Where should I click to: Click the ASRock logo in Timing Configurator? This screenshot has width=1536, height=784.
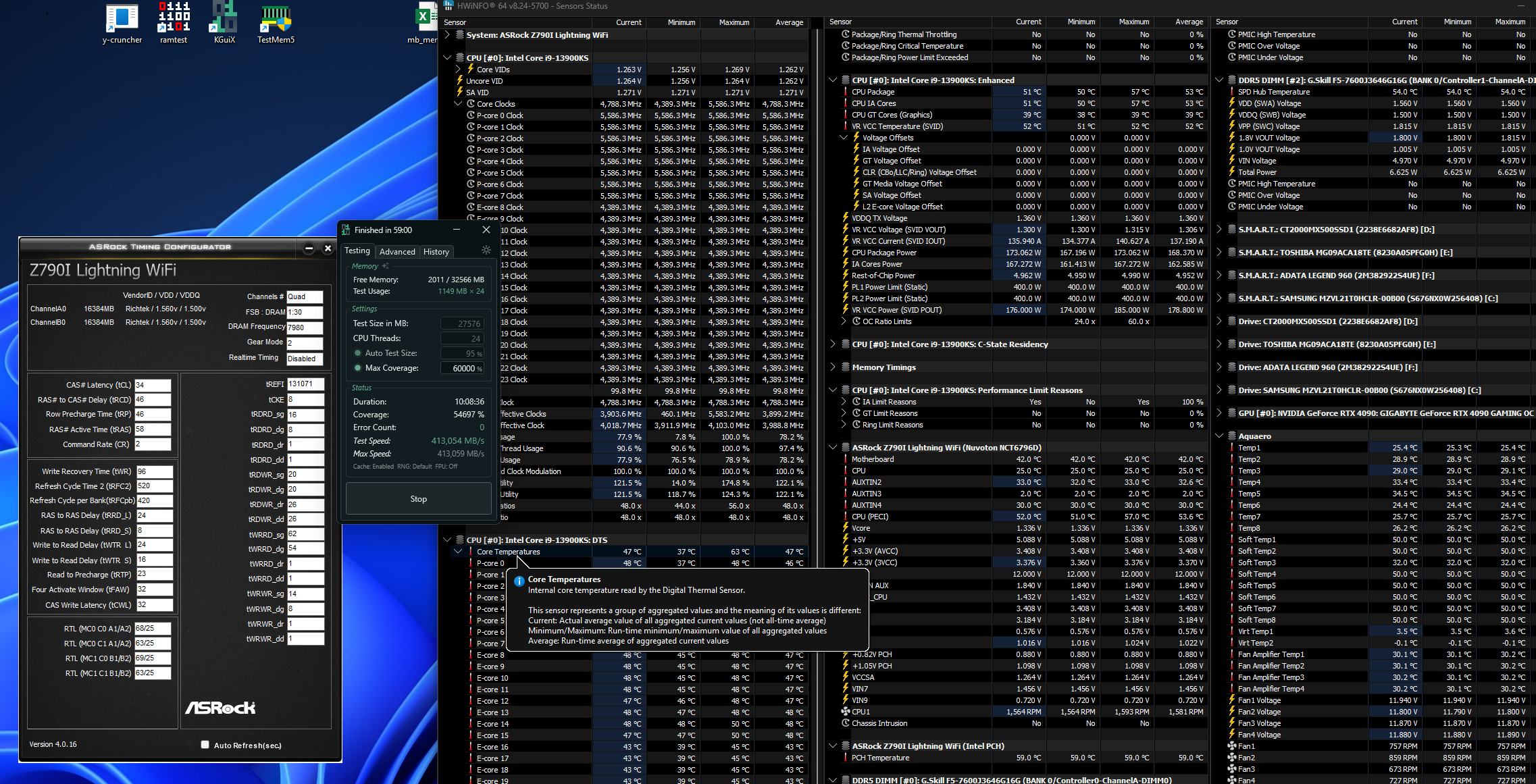pos(220,708)
